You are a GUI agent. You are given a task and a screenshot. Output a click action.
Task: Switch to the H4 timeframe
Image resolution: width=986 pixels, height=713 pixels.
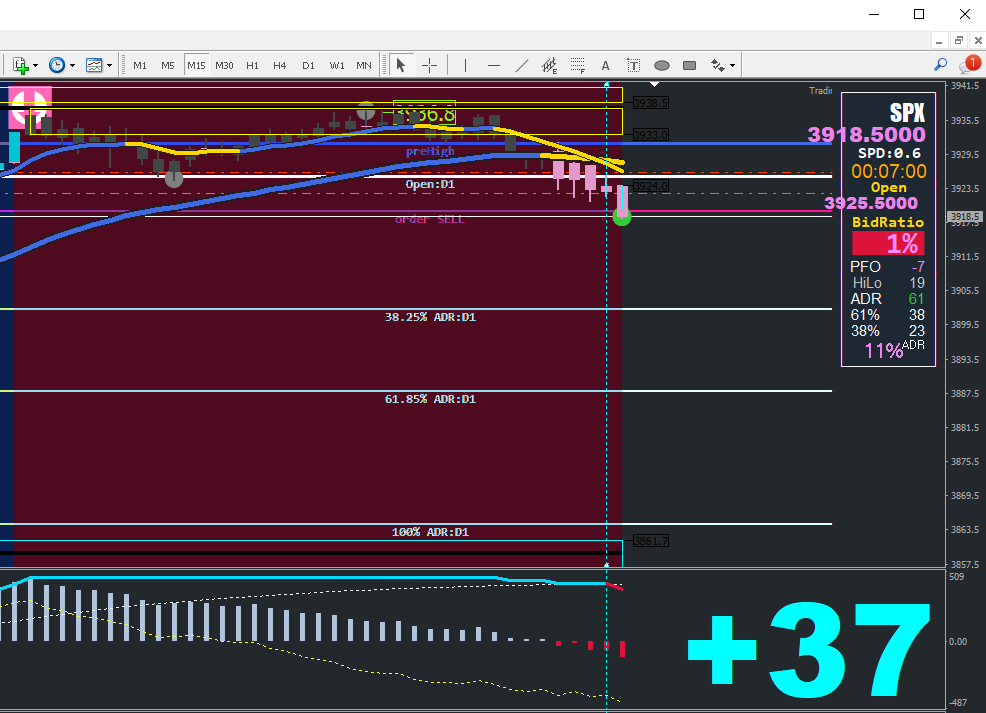[x=280, y=65]
